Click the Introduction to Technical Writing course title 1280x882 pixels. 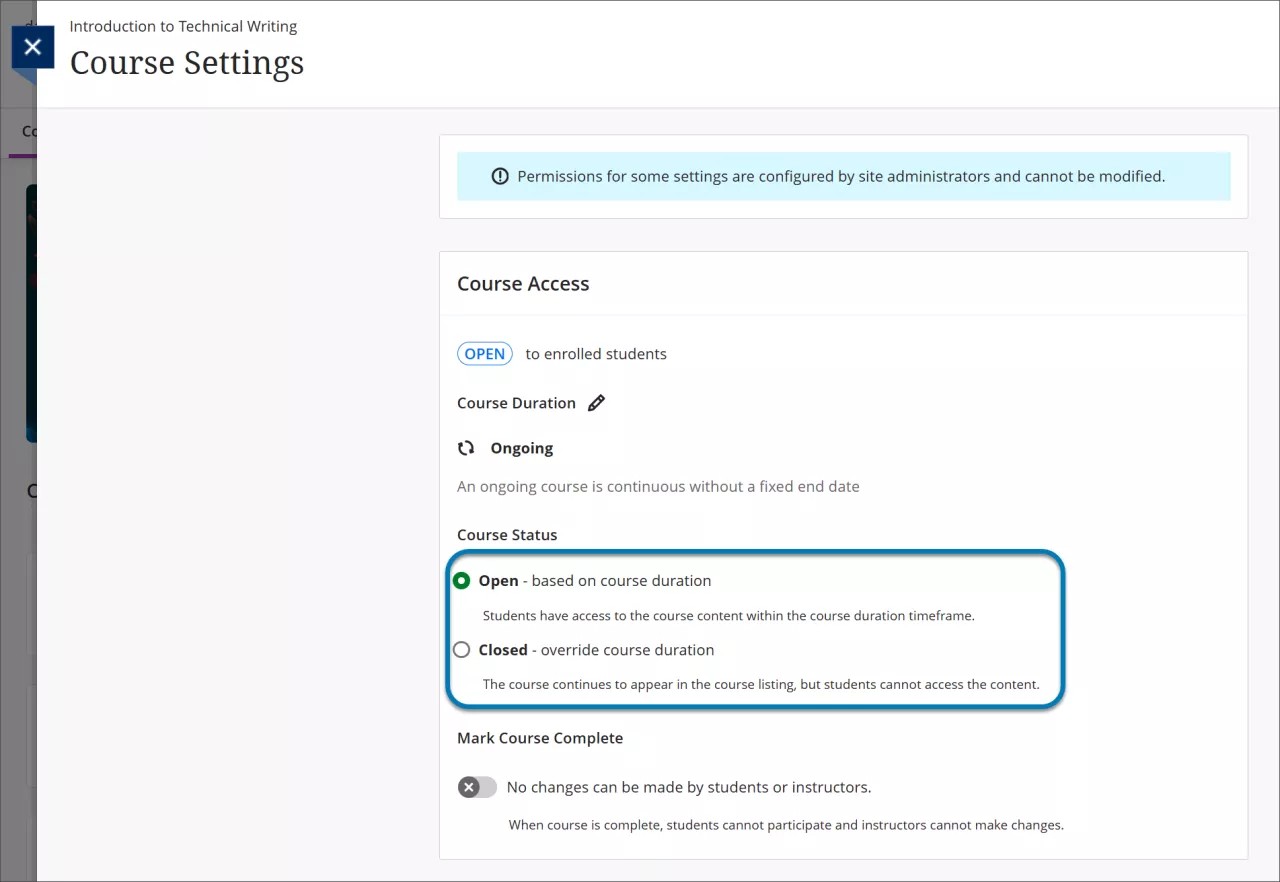coord(183,26)
